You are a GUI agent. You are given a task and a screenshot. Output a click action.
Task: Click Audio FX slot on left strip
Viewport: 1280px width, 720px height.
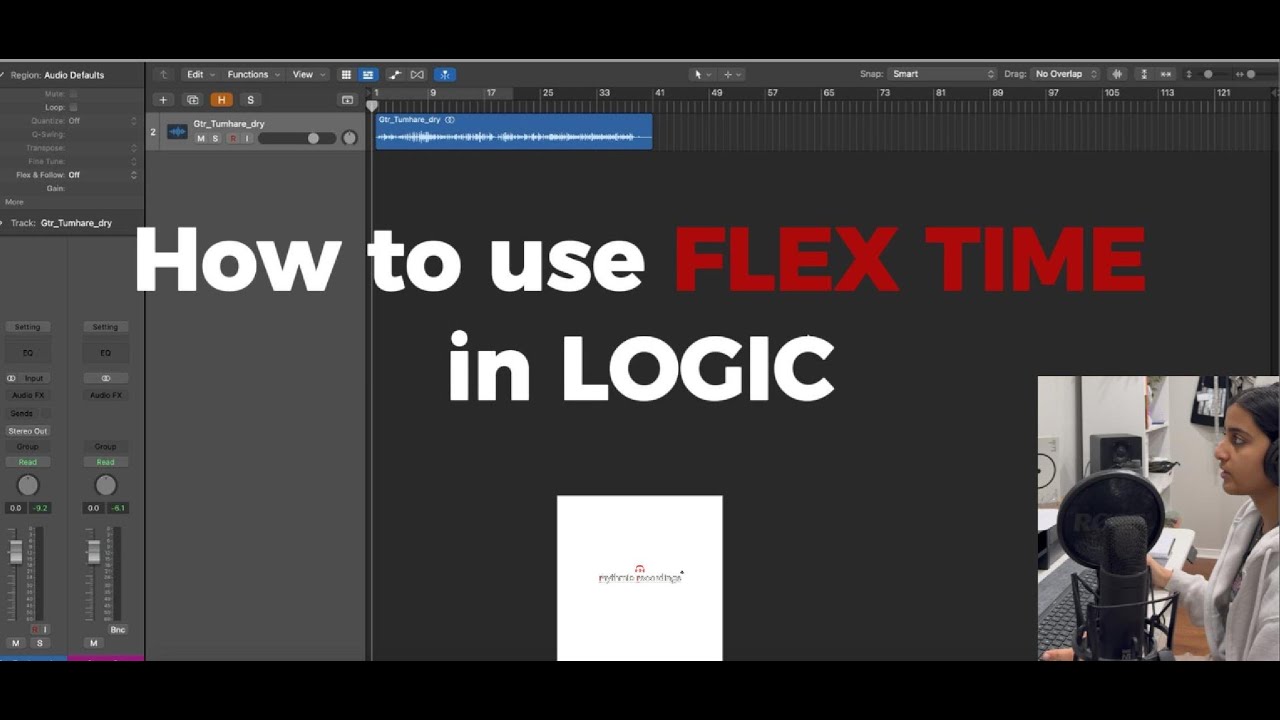[x=27, y=395]
